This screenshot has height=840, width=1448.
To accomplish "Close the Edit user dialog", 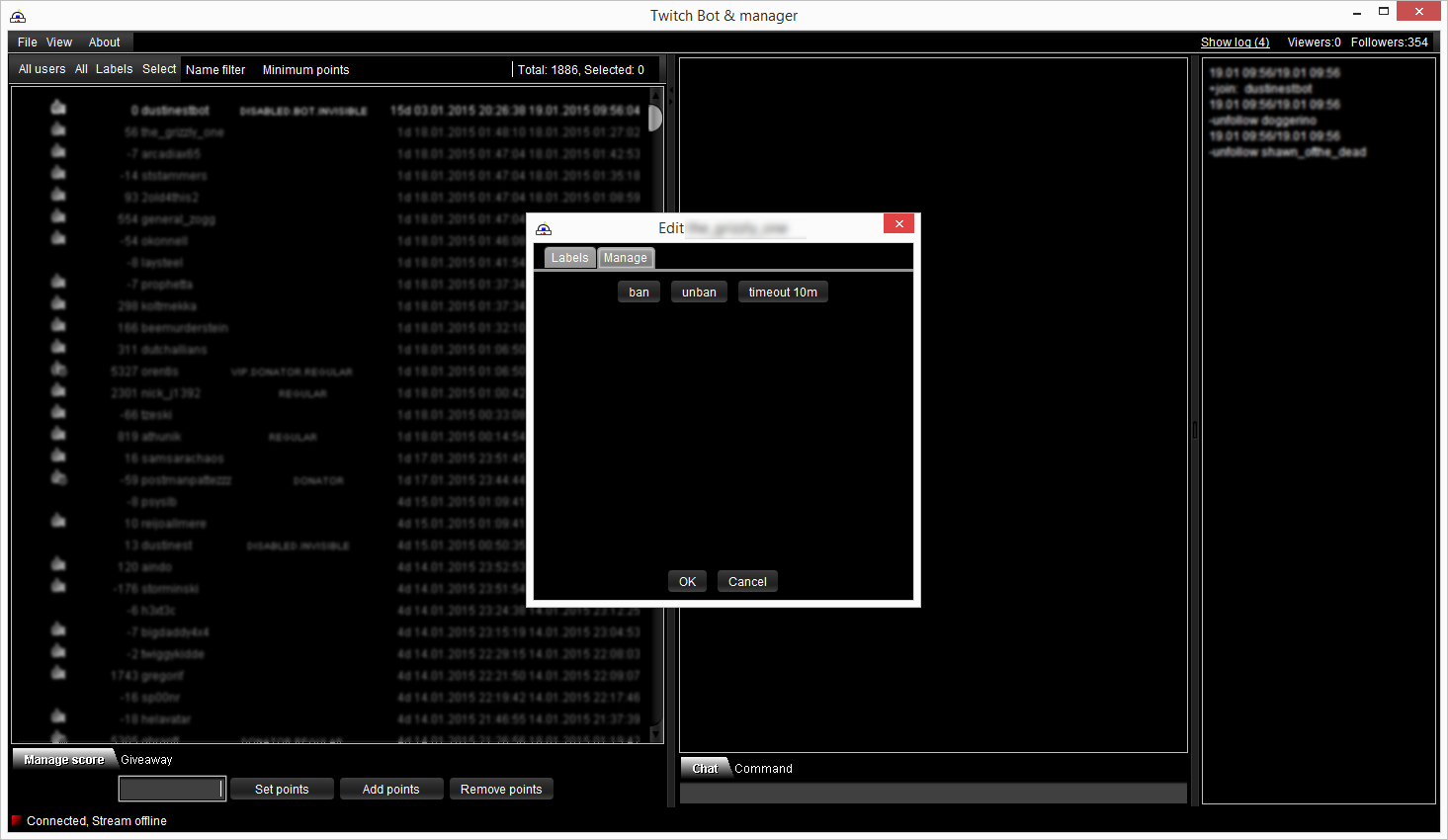I will click(x=898, y=224).
